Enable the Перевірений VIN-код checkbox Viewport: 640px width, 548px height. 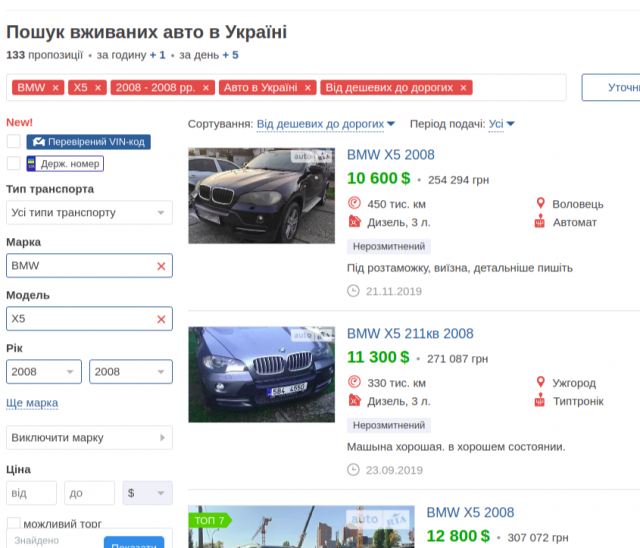coord(14,142)
